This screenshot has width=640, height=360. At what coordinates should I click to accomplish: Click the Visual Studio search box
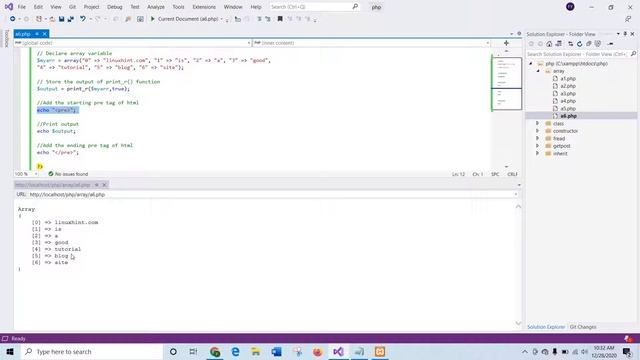(314, 7)
